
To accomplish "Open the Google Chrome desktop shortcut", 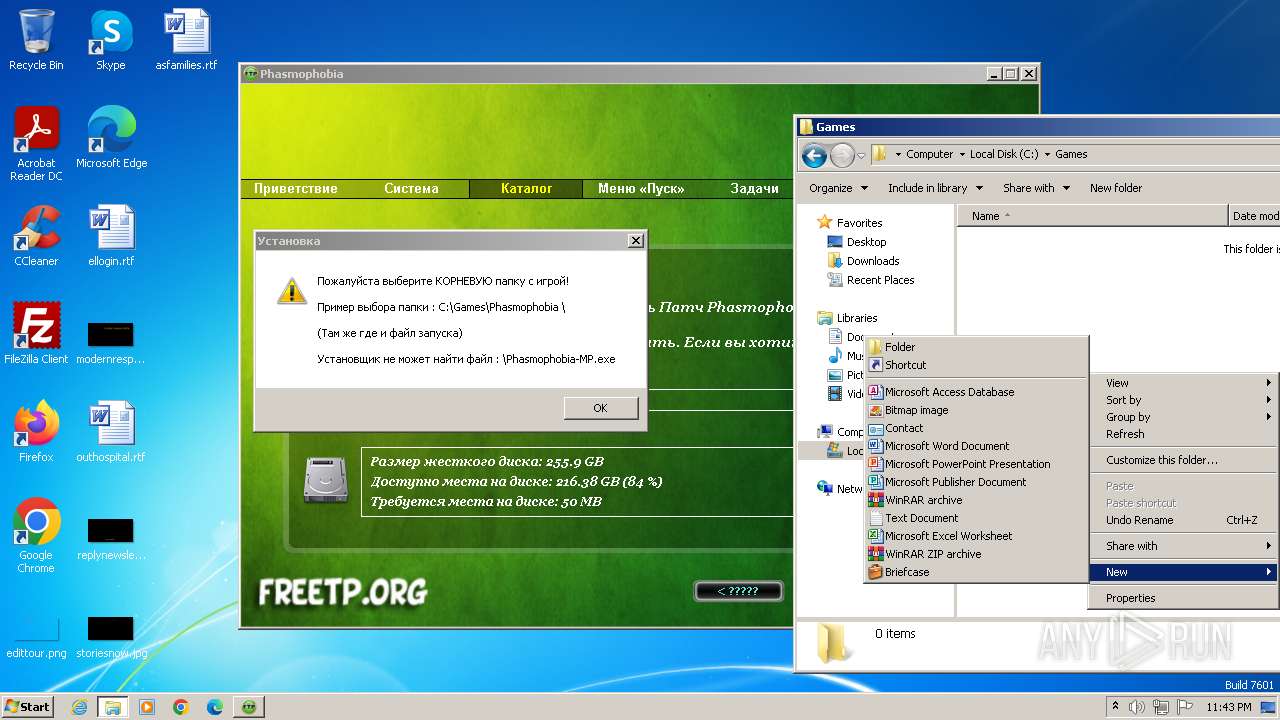I will point(36,536).
